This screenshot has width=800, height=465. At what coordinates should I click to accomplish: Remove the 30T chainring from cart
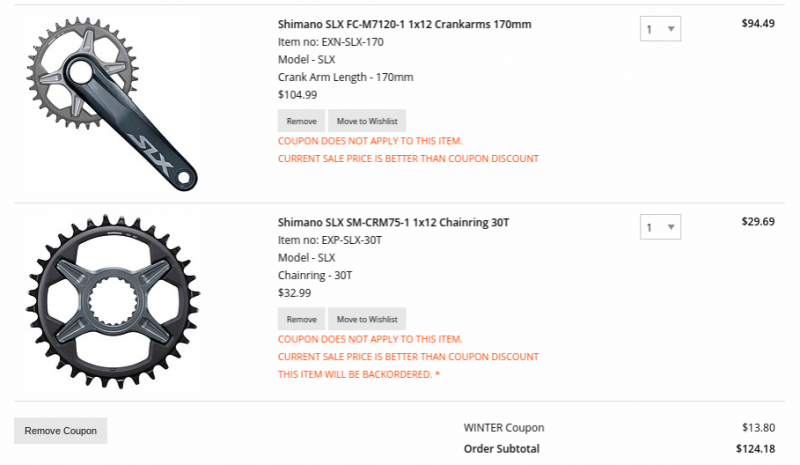point(301,319)
